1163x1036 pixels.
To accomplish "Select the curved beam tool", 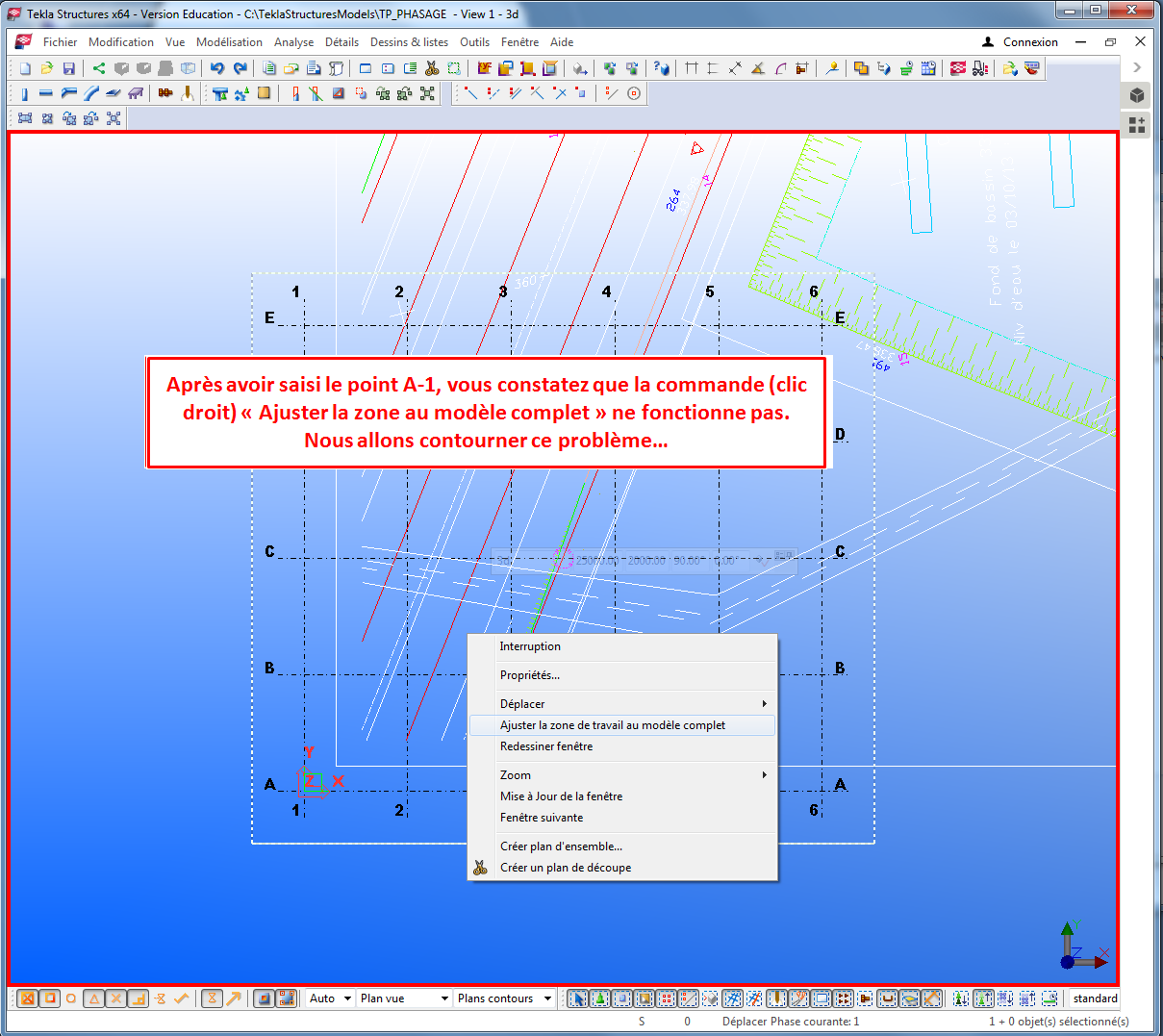I will click(90, 93).
